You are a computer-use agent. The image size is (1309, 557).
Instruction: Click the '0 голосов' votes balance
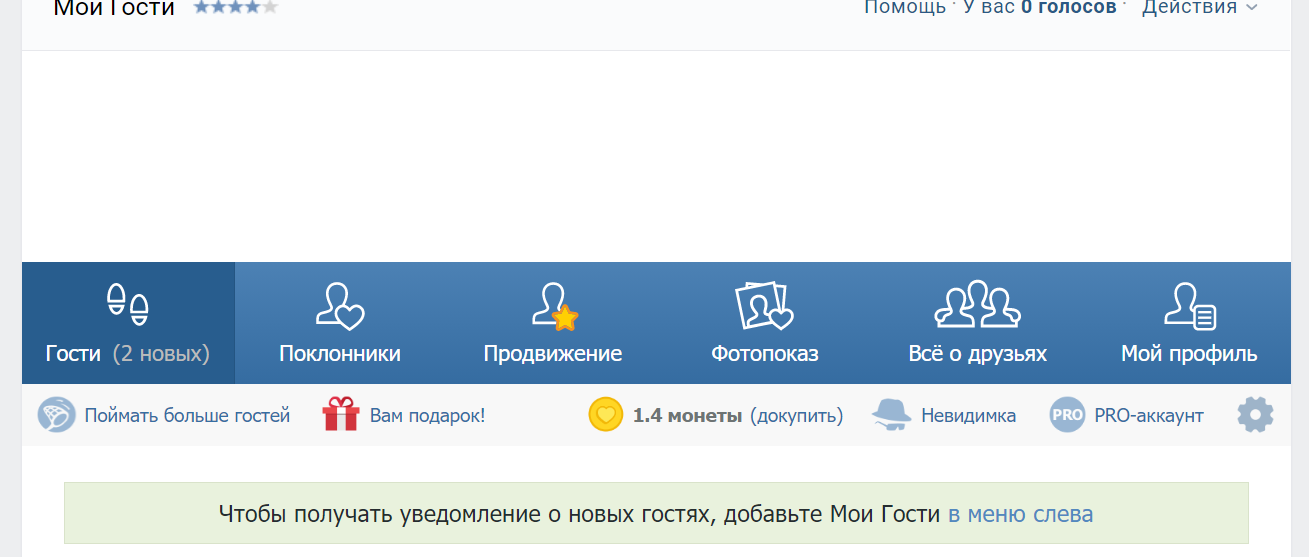[1067, 8]
